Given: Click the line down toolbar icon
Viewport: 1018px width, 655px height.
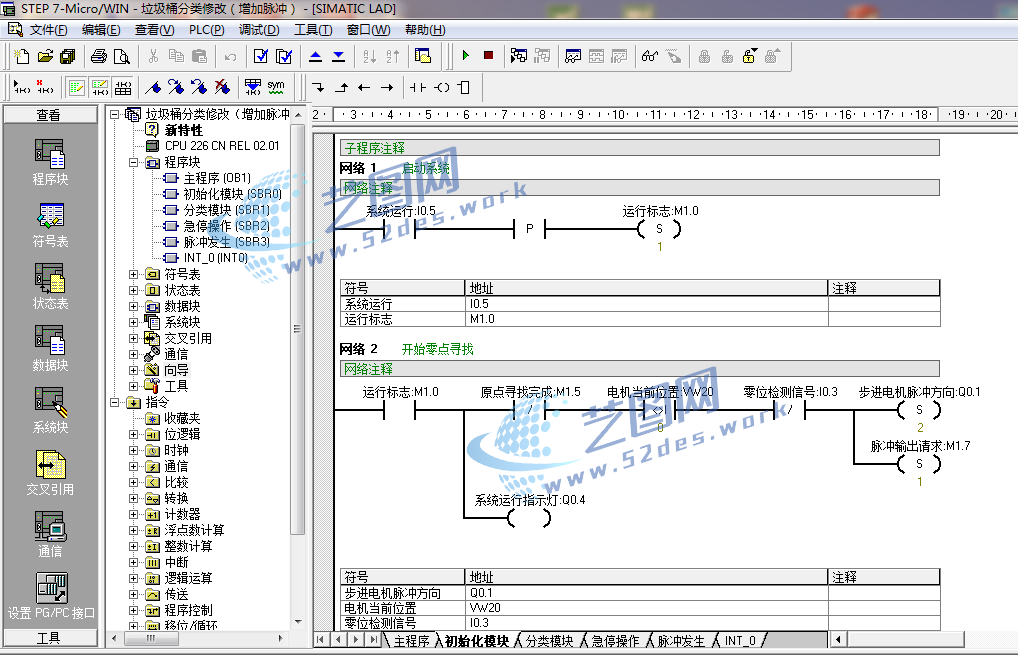Looking at the screenshot, I should coord(318,87).
